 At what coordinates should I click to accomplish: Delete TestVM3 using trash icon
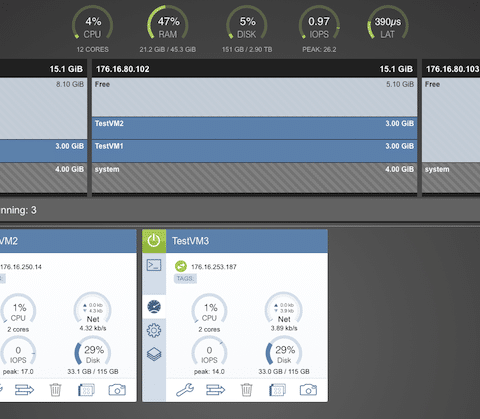point(246,390)
